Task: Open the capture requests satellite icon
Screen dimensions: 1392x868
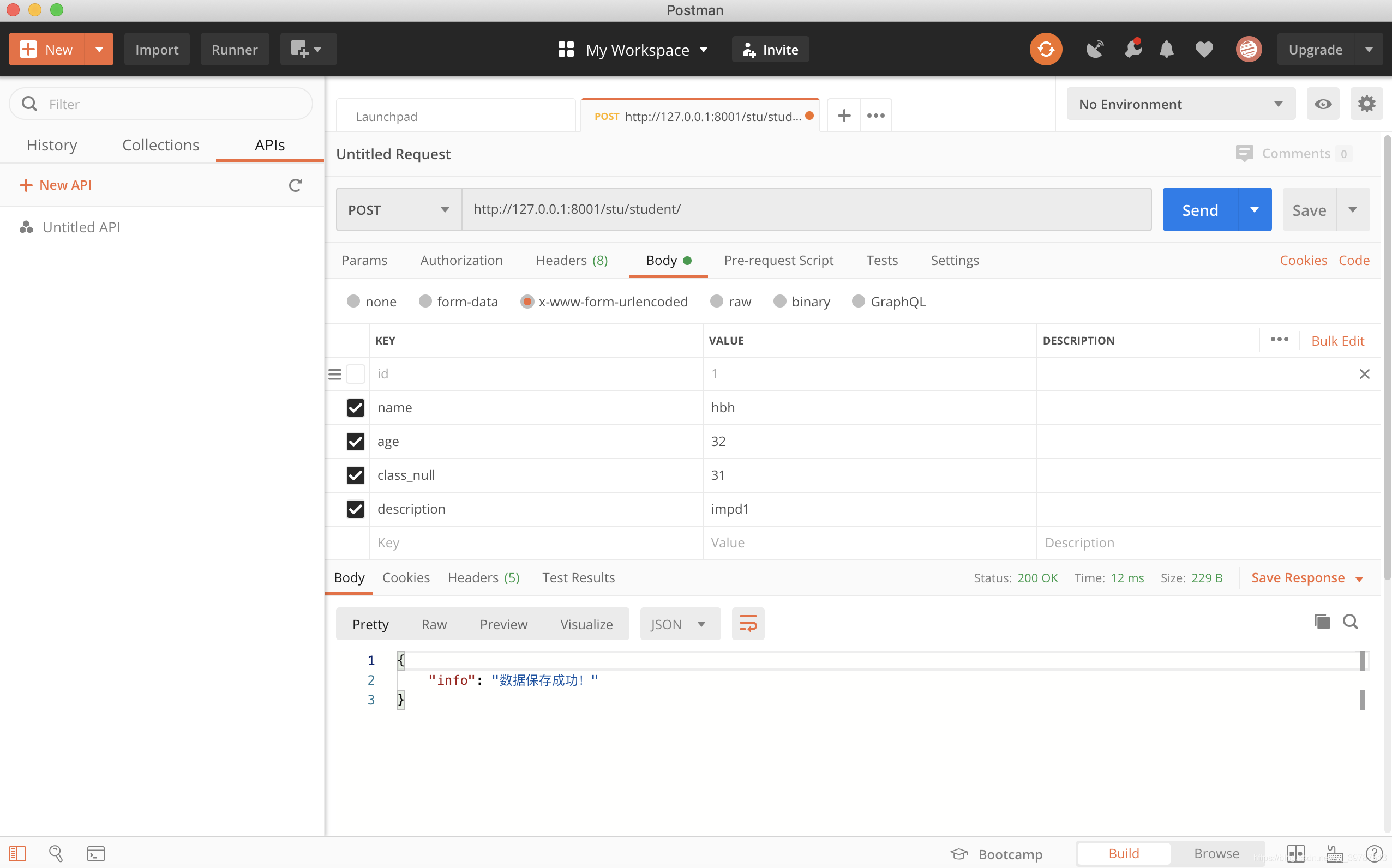Action: [x=1095, y=50]
